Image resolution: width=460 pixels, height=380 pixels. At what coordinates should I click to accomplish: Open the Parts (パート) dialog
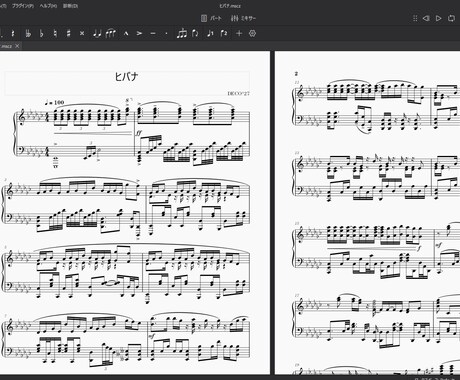click(x=211, y=18)
